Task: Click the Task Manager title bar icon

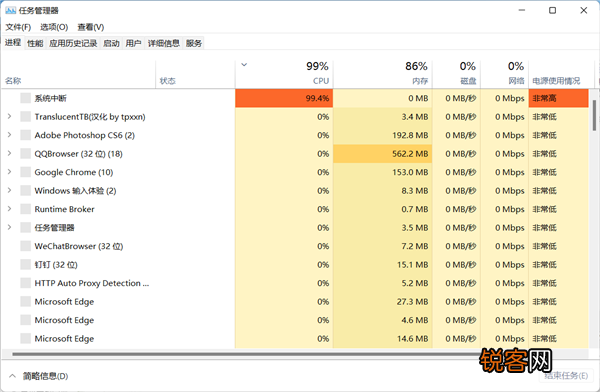Action: 10,10
